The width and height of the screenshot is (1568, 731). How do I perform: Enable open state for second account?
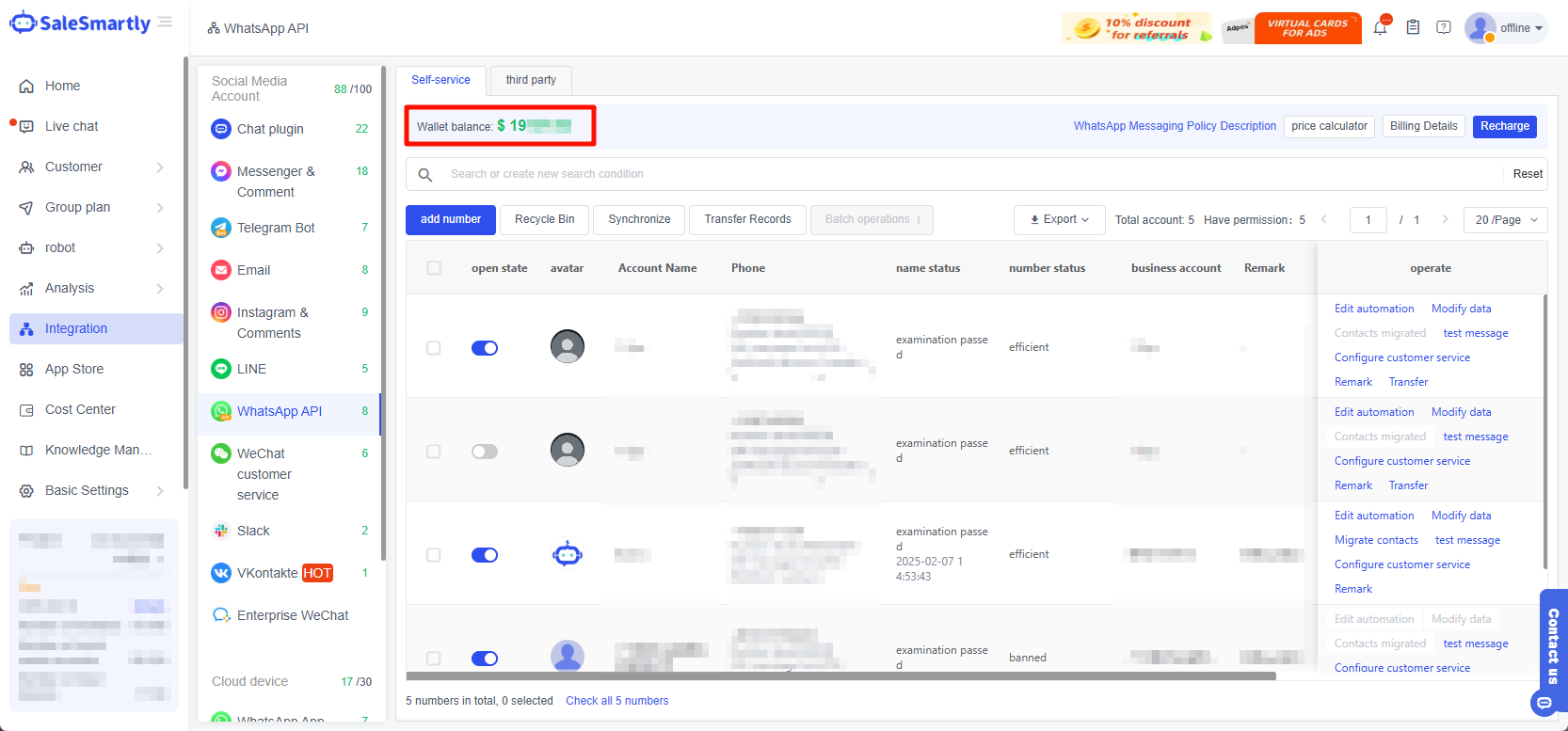485,452
